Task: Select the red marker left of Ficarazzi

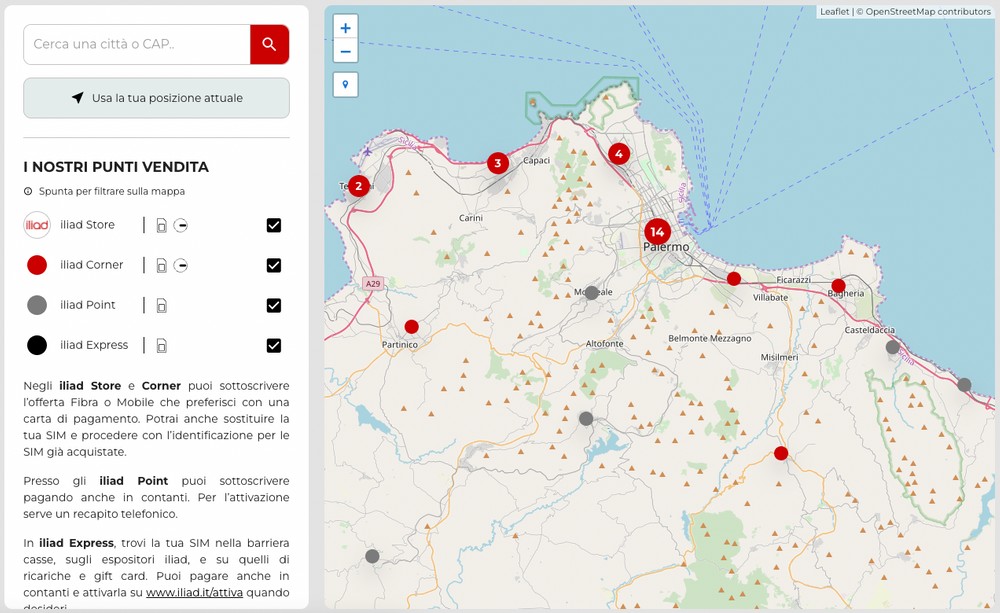Action: (733, 279)
